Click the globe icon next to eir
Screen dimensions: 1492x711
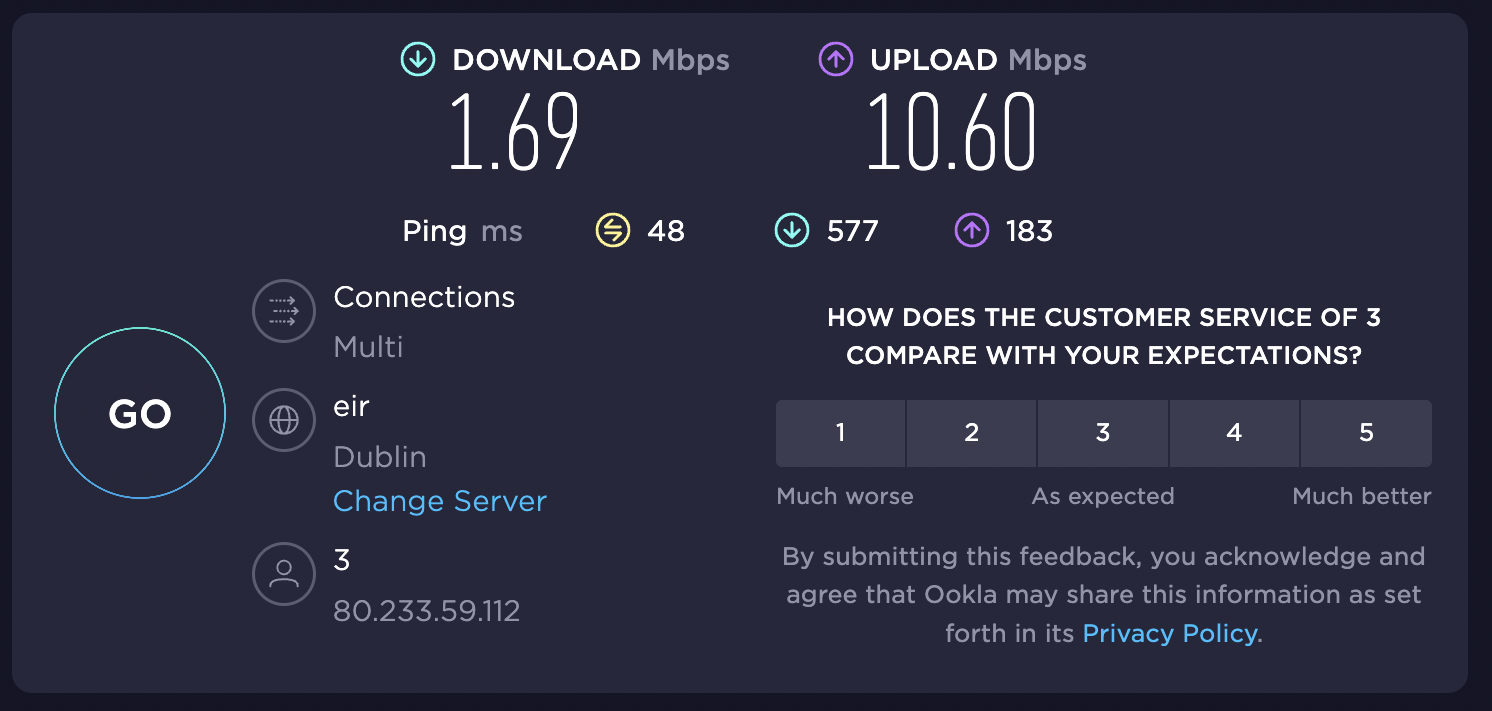[283, 420]
